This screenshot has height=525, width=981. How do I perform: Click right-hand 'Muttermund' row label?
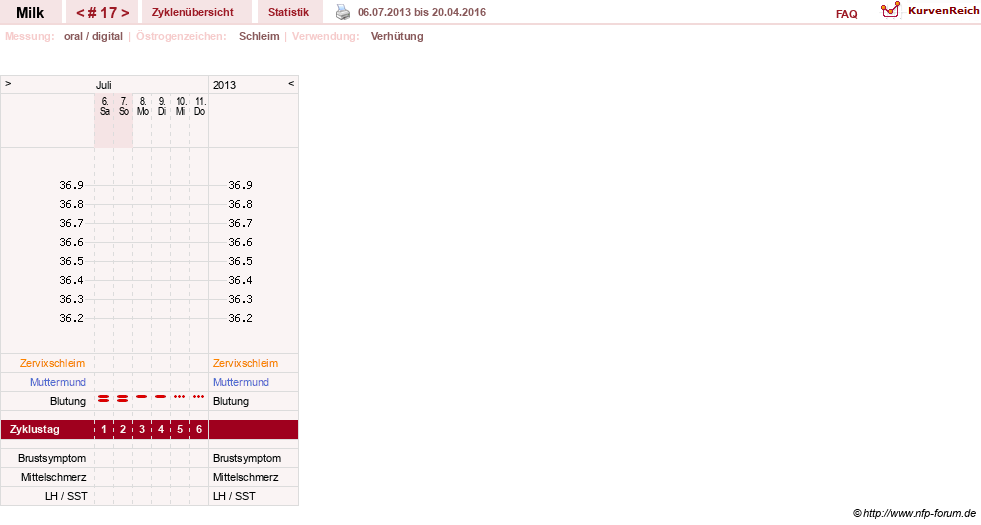click(241, 382)
